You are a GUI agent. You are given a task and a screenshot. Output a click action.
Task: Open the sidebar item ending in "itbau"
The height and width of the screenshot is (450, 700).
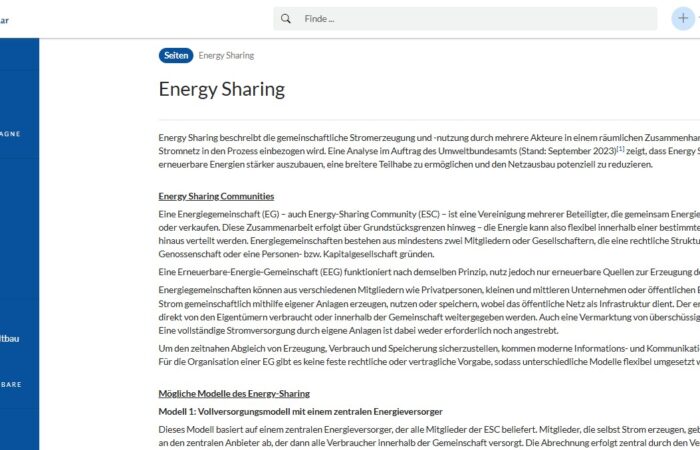coord(10,339)
